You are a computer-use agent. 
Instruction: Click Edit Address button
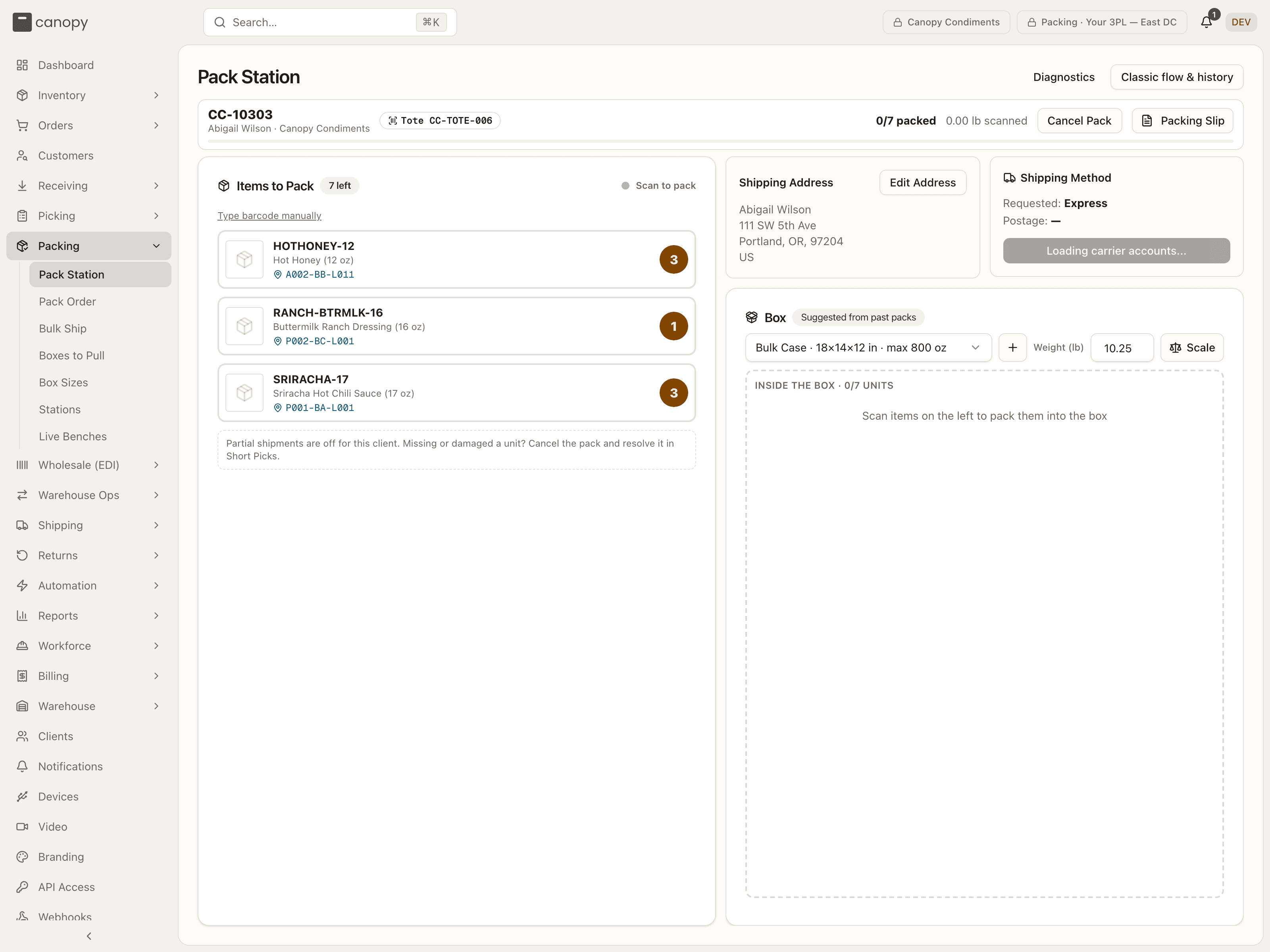[923, 182]
